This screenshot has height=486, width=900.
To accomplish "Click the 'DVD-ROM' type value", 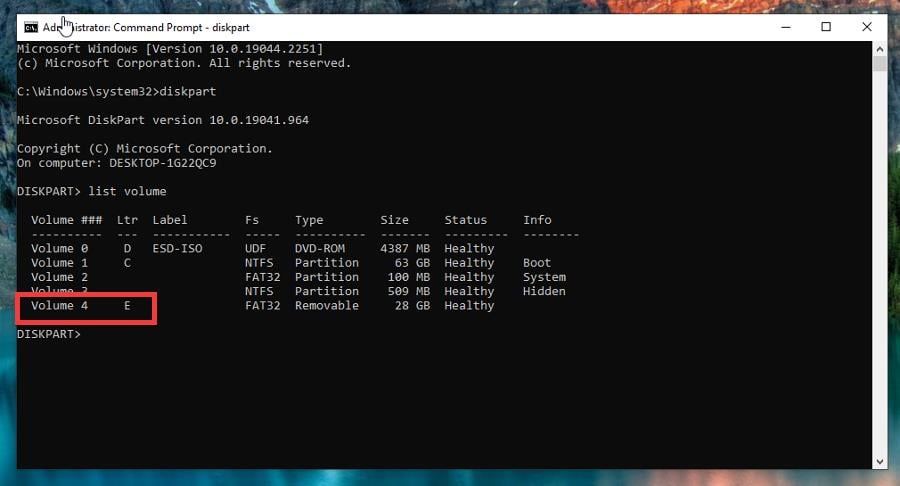I will 320,248.
